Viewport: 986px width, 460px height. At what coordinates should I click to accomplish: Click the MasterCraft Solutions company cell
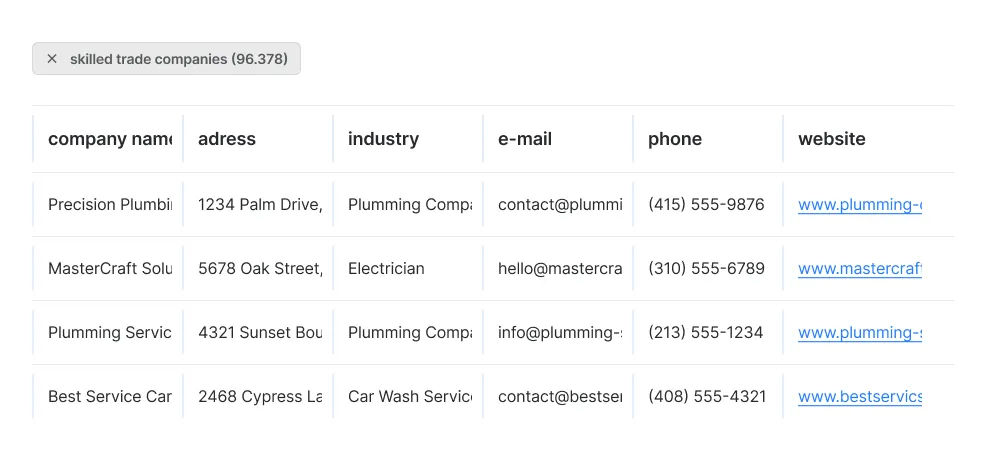(x=109, y=269)
